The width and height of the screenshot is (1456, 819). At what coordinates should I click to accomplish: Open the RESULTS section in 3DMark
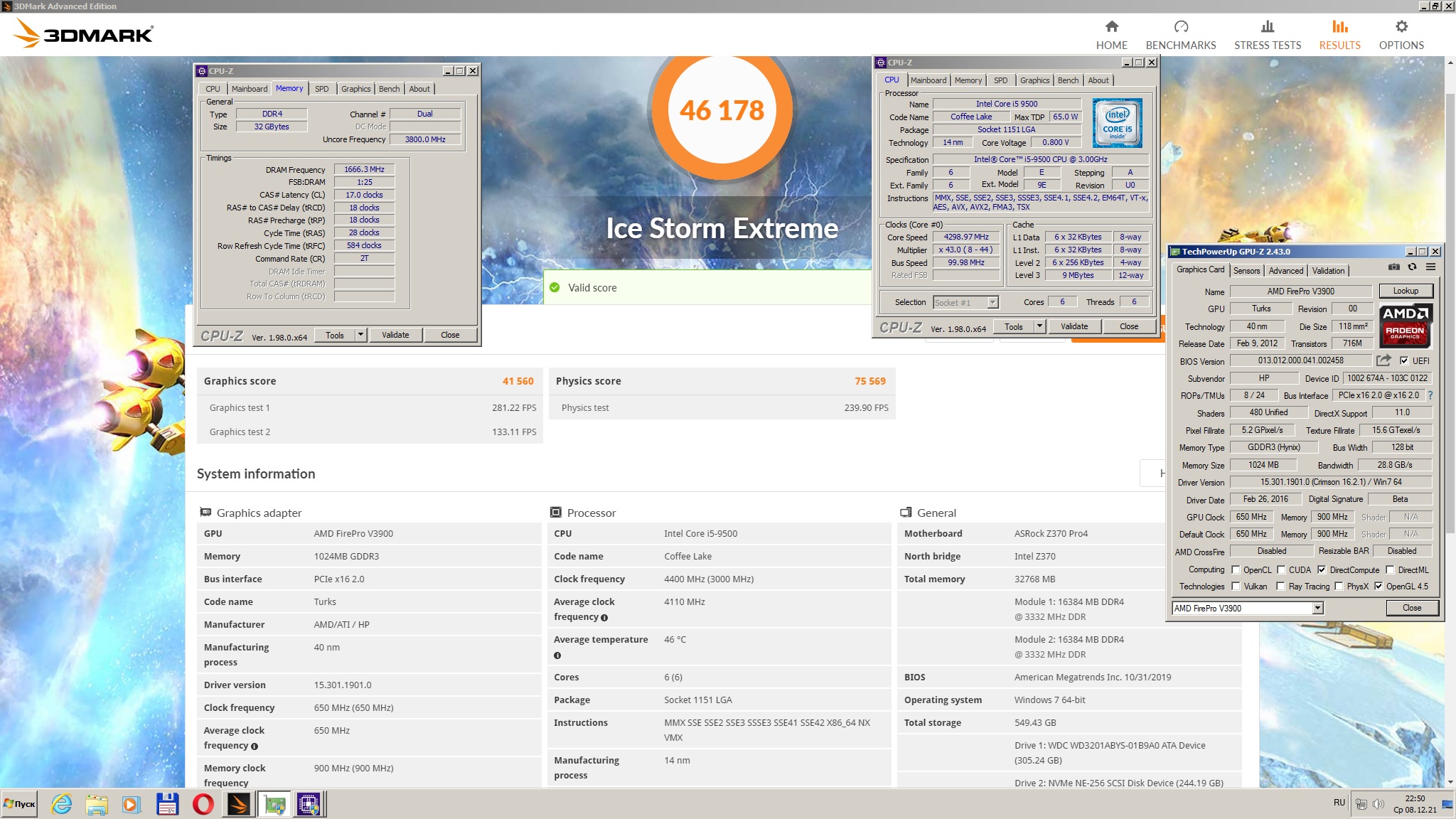click(x=1339, y=35)
